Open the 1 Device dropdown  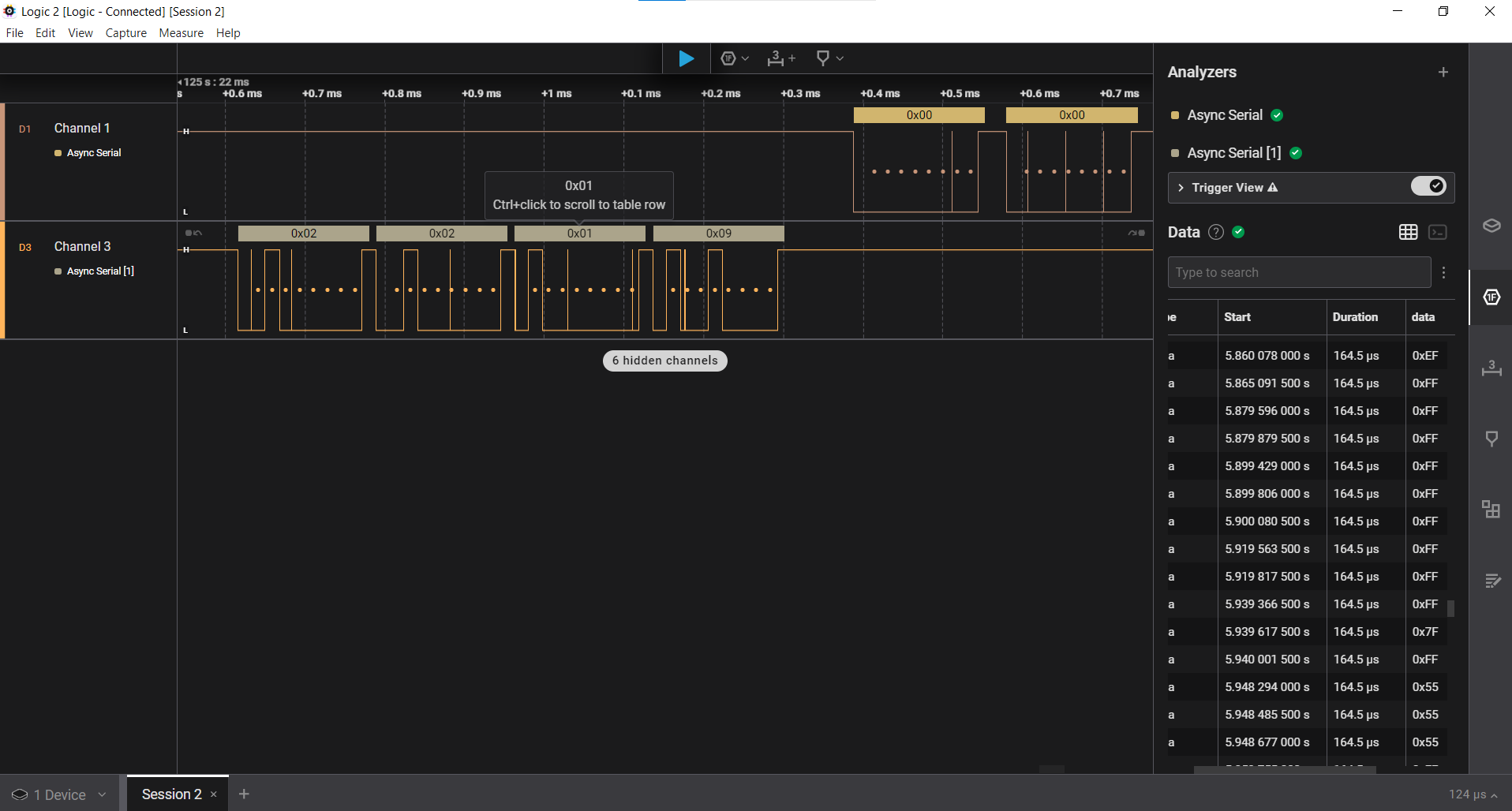click(59, 794)
